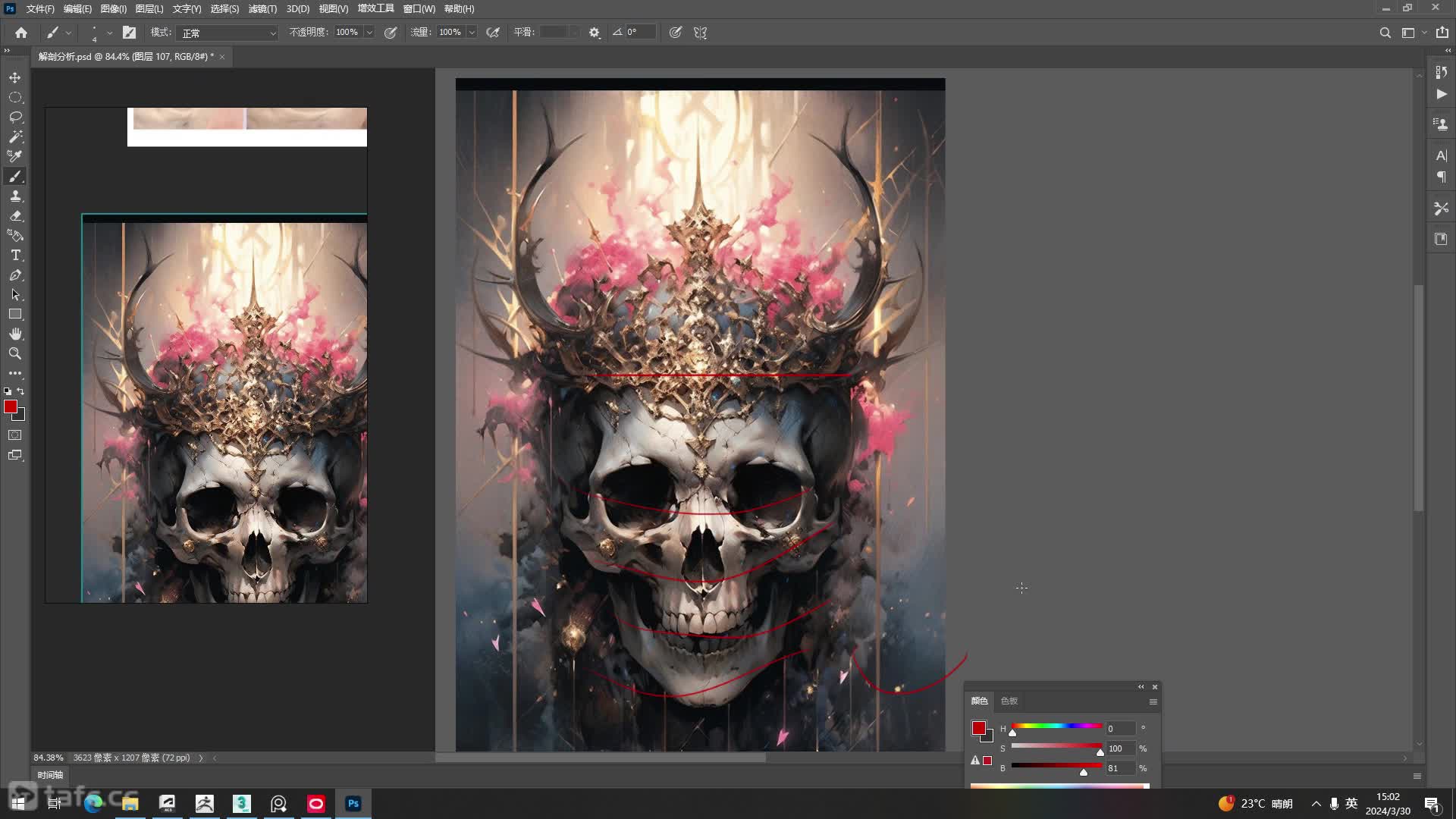Open the Paragraph panel icon
Image resolution: width=1456 pixels, height=819 pixels.
click(x=1441, y=177)
